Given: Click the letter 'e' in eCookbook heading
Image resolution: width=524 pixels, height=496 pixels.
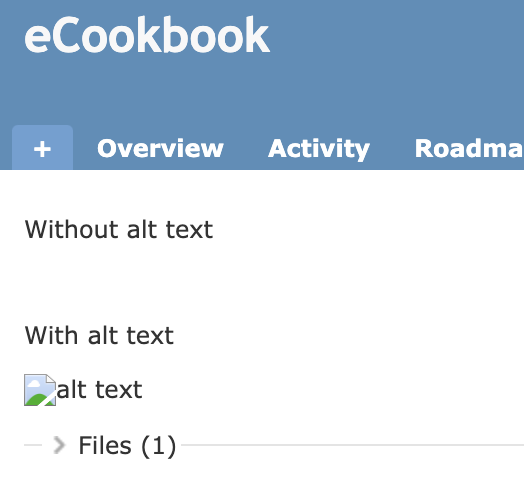Looking at the screenshot, I should tap(36, 39).
